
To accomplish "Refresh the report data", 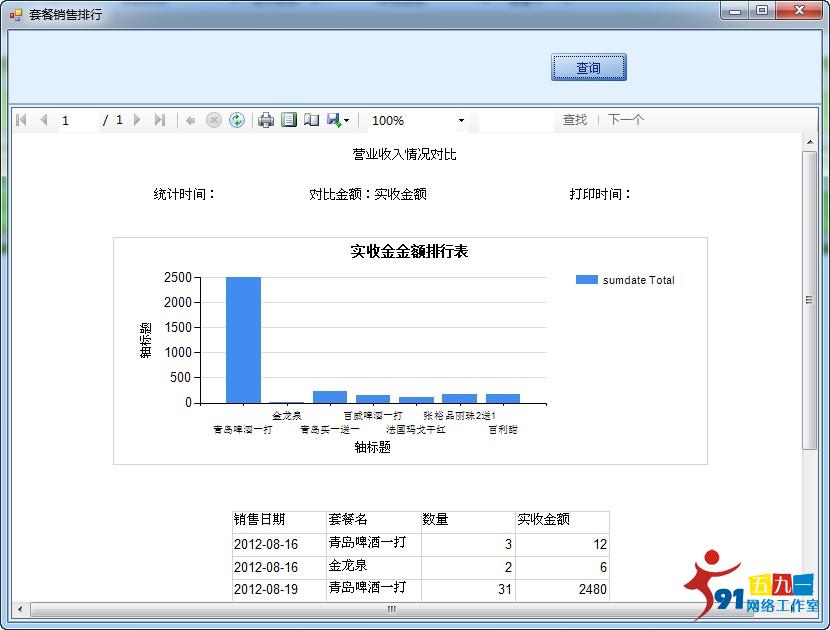I will 237,120.
